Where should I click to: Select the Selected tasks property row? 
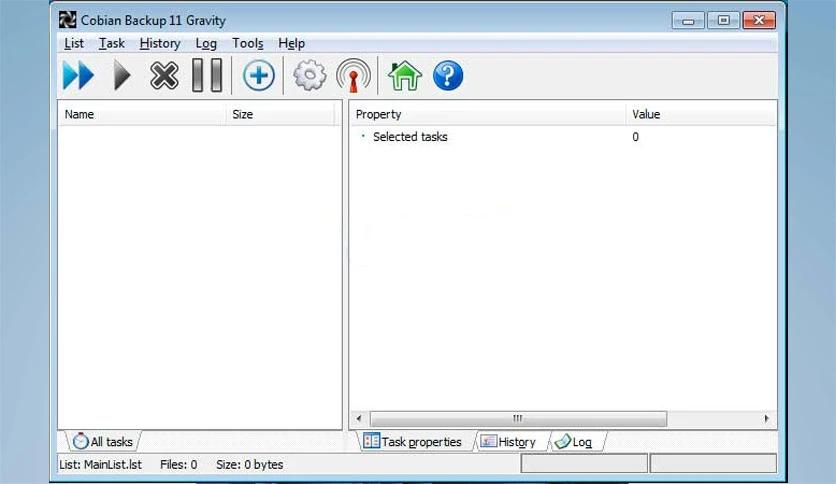tap(563, 136)
